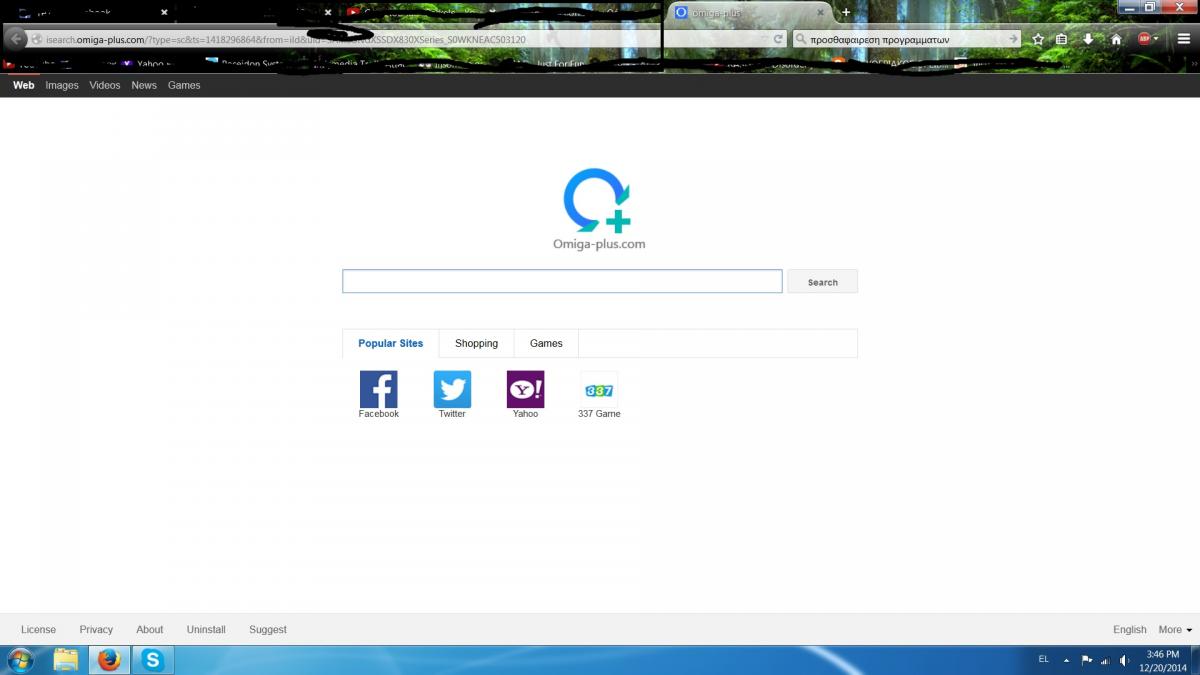This screenshot has height=675, width=1200.
Task: Open Skype from the taskbar
Action: point(153,660)
